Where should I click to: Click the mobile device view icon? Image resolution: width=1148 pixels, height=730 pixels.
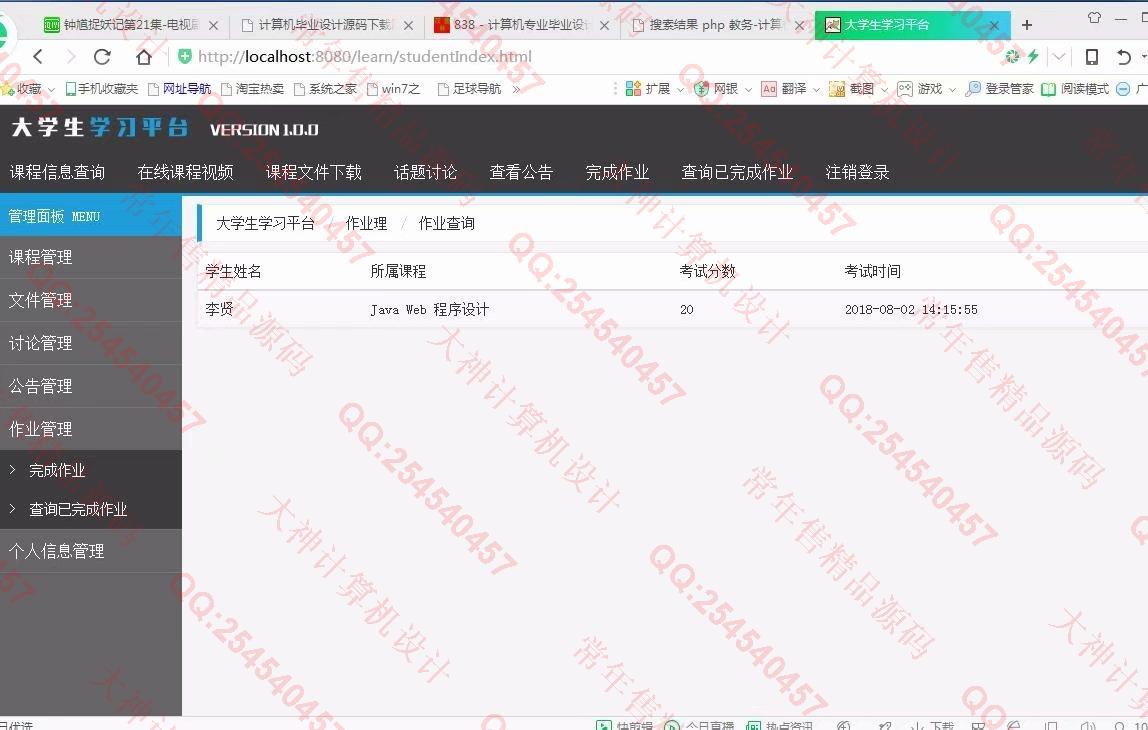[x=1092, y=56]
